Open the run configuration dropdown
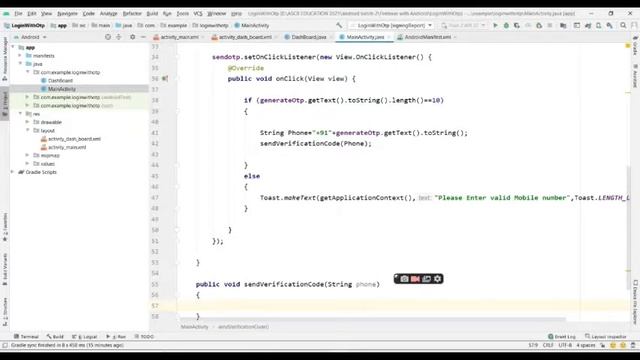This screenshot has height=360, width=640. [x=391, y=25]
